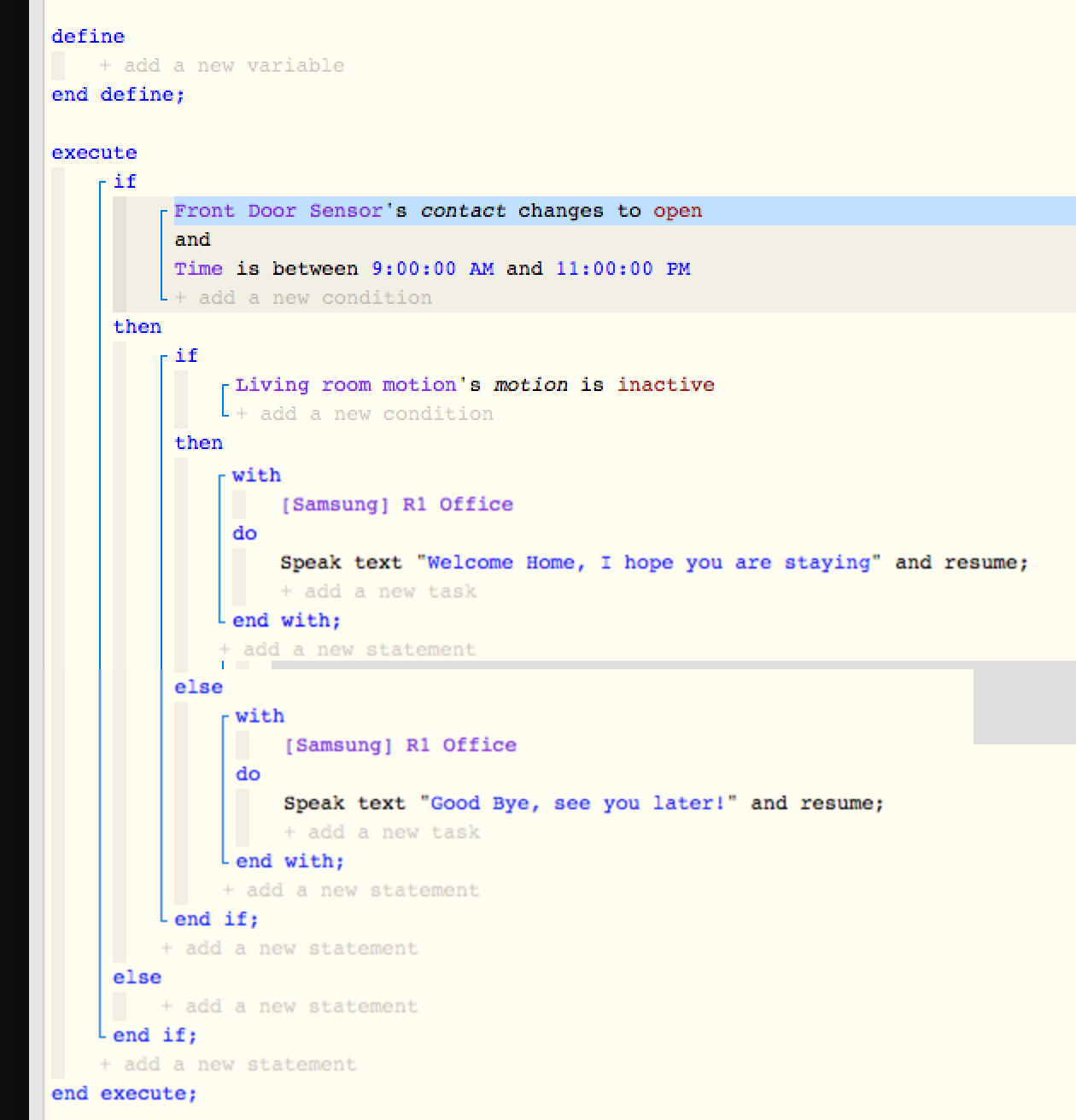Image resolution: width=1076 pixels, height=1120 pixels.
Task: Add a new condition under the Time condition
Action: coord(303,298)
